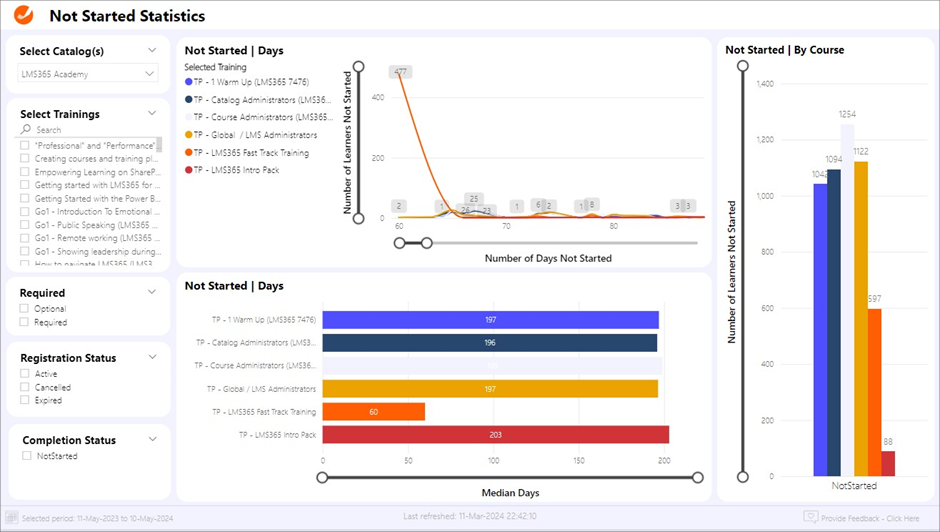This screenshot has height=532, width=940.
Task: Enable the Cancelled registration status checkbox
Action: pyautogui.click(x=25, y=387)
